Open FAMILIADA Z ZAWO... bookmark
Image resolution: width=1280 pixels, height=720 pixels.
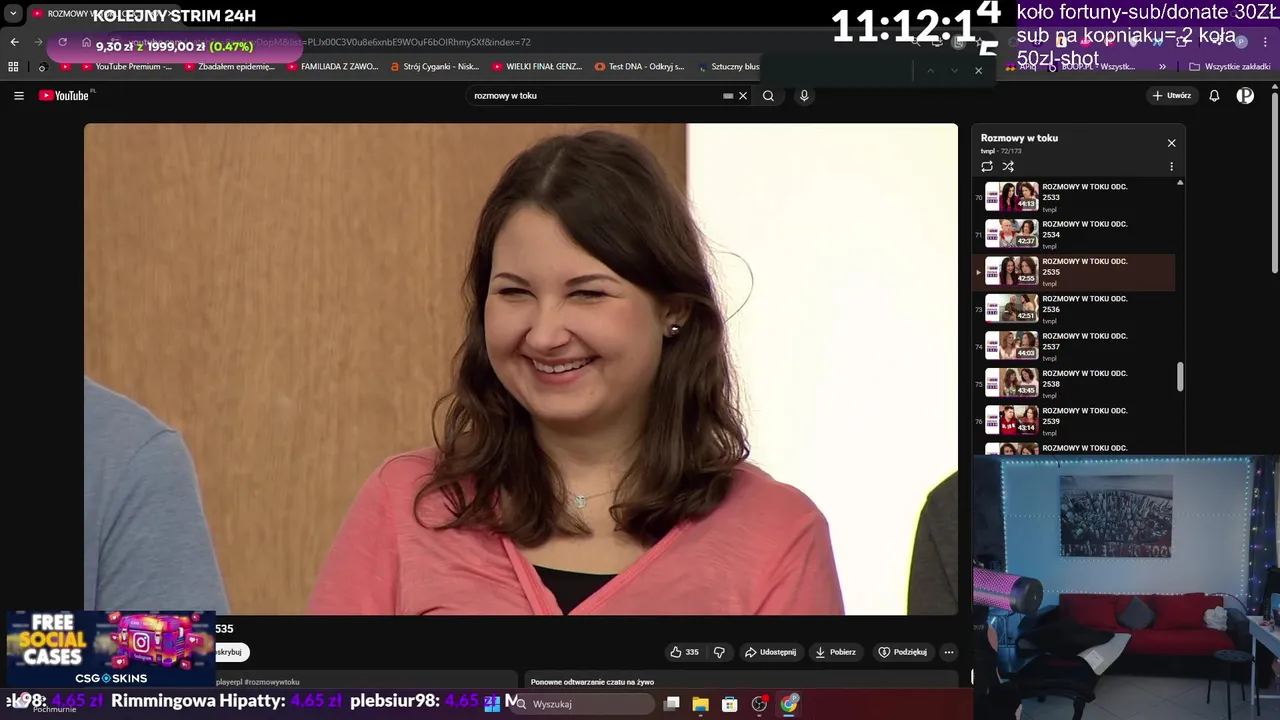pyautogui.click(x=332, y=67)
